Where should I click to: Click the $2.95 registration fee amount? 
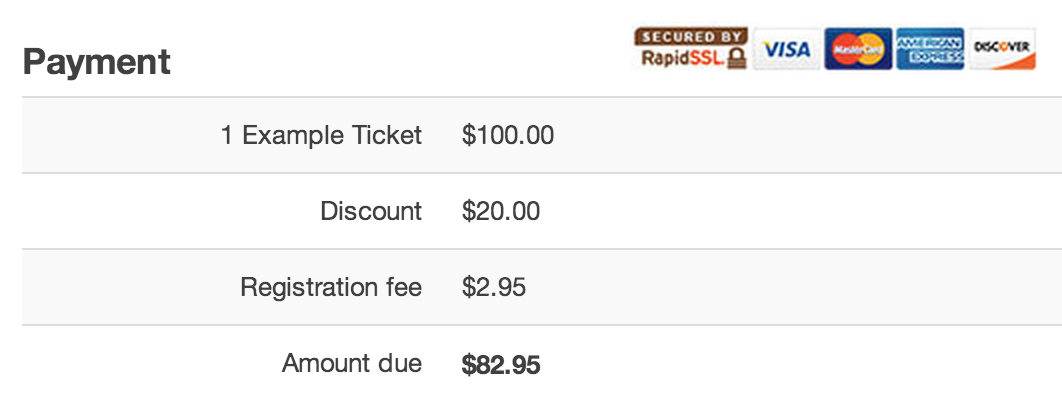pos(494,287)
